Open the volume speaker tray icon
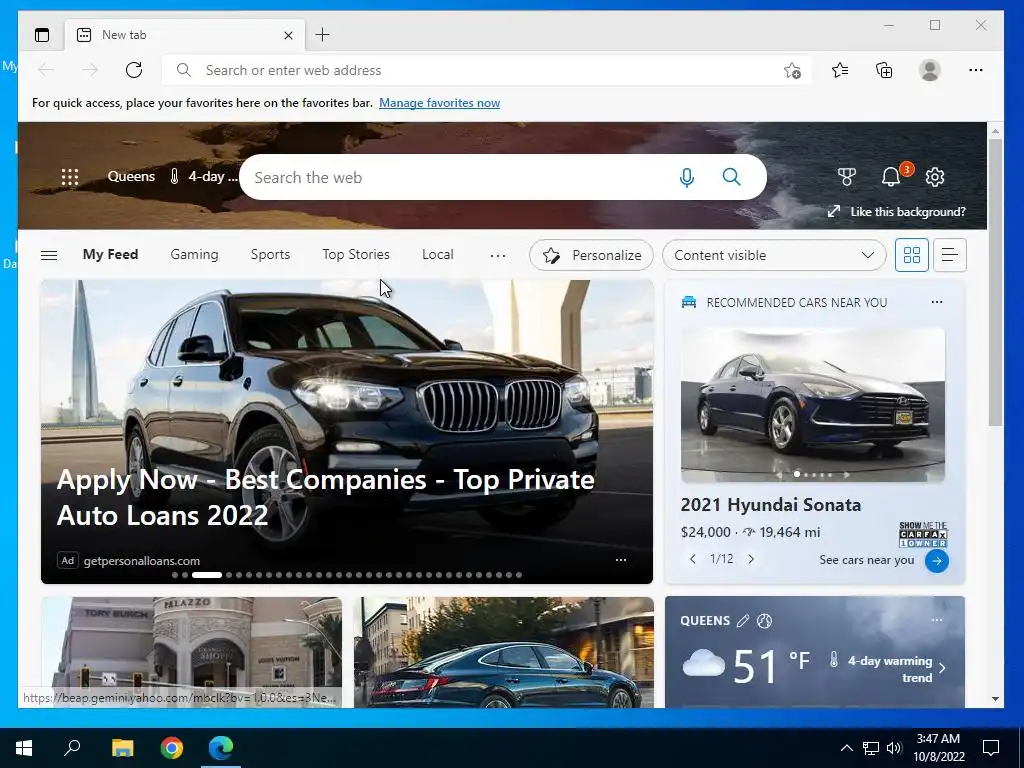Image resolution: width=1024 pixels, height=768 pixels. [x=894, y=748]
